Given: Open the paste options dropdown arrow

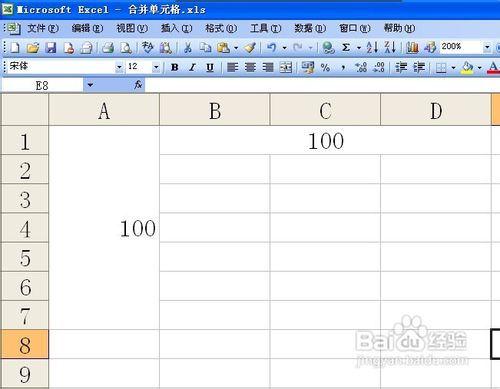Looking at the screenshot, I should [x=236, y=48].
